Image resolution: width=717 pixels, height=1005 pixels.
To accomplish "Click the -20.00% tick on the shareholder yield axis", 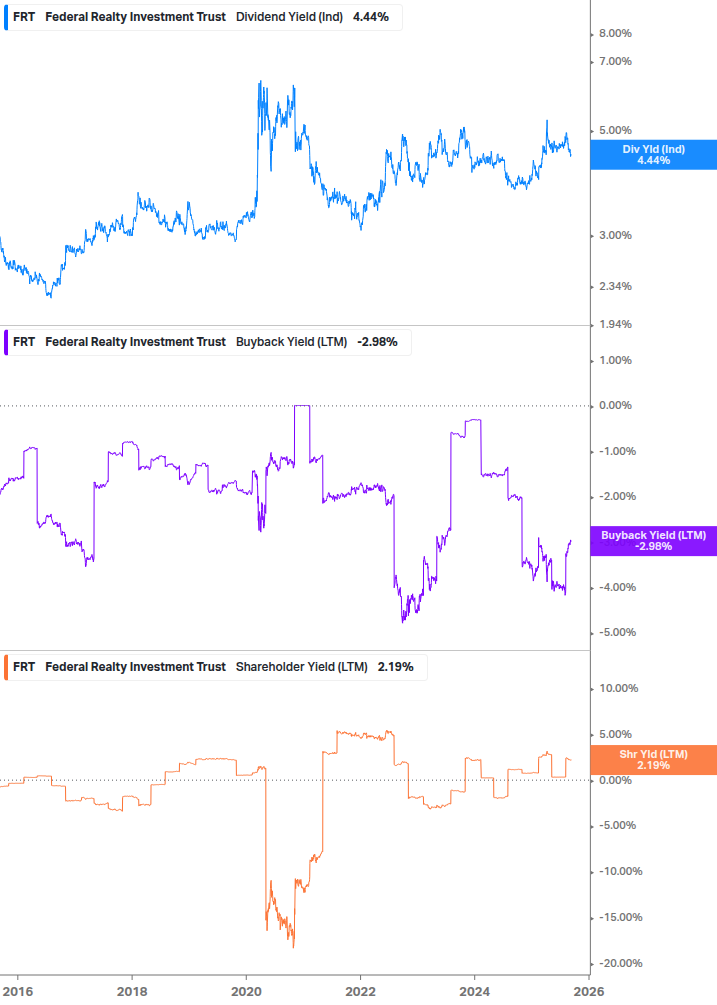I will (620, 963).
